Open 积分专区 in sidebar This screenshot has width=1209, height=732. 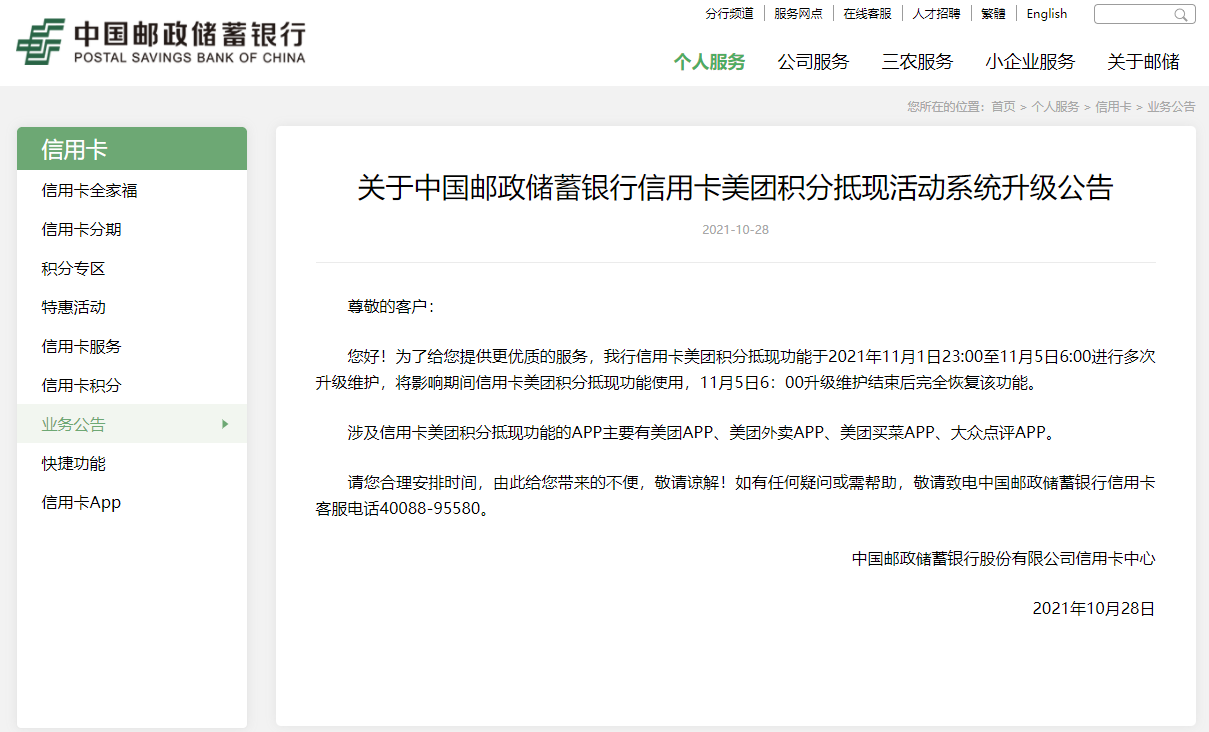tap(132, 268)
